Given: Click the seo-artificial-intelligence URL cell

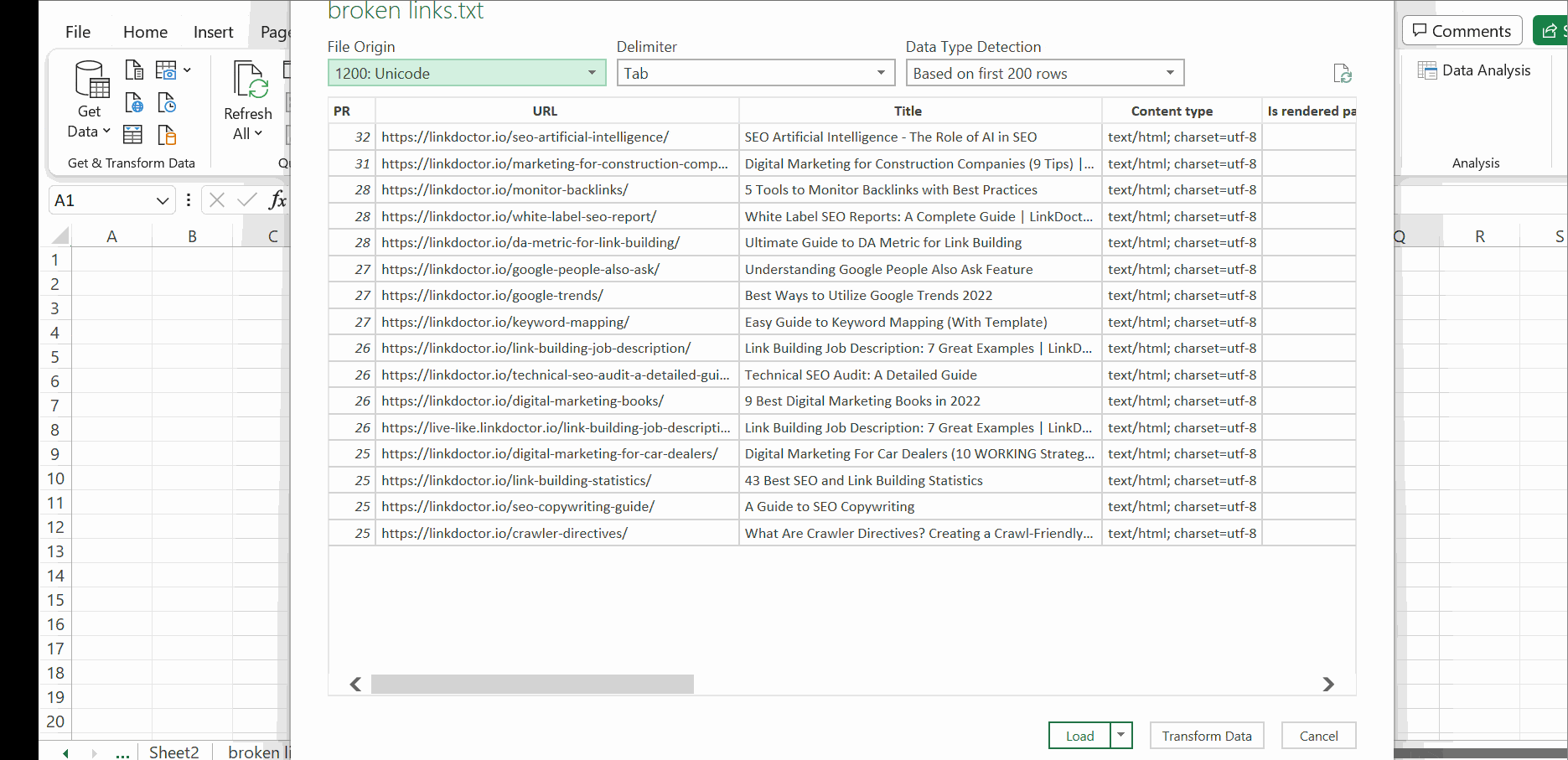Looking at the screenshot, I should 557,137.
